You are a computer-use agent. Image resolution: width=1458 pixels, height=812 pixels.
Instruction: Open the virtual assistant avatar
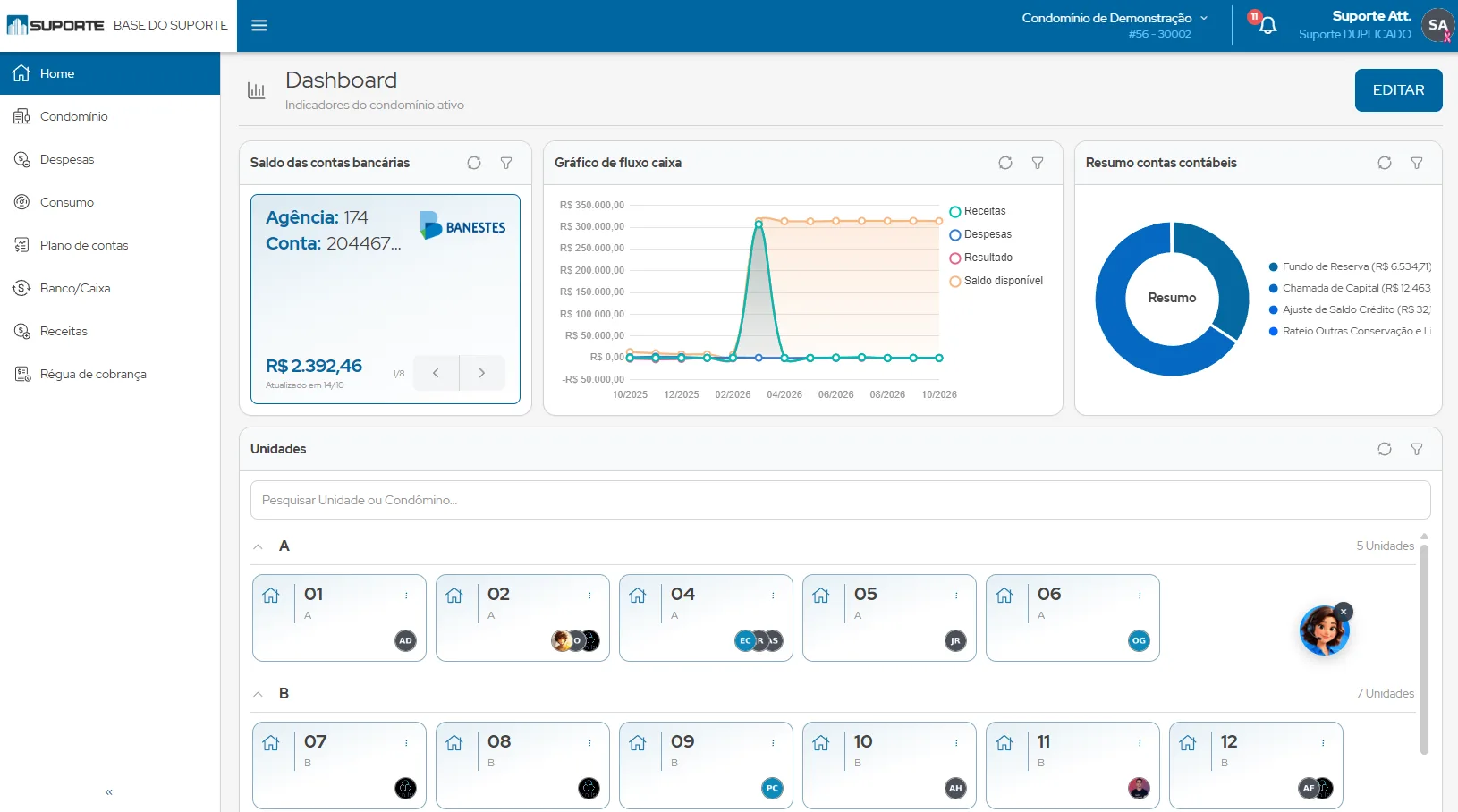[1324, 630]
